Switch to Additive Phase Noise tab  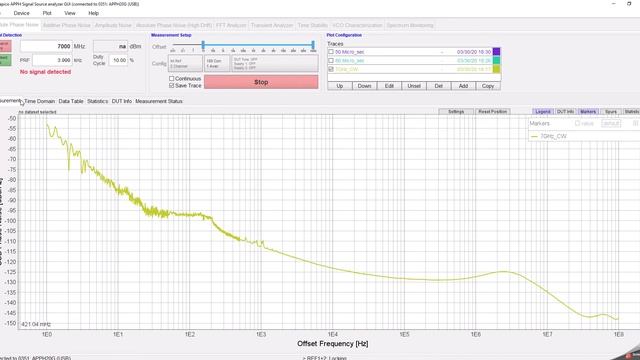[x=67, y=25]
